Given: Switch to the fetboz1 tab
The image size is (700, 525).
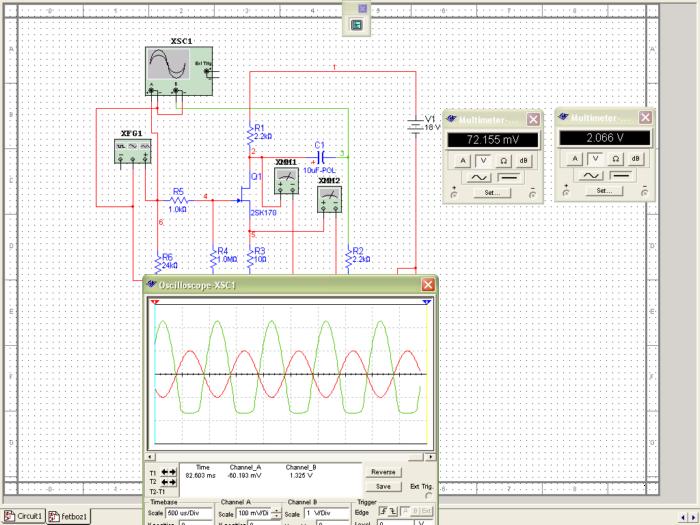Looking at the screenshot, I should (x=69, y=517).
